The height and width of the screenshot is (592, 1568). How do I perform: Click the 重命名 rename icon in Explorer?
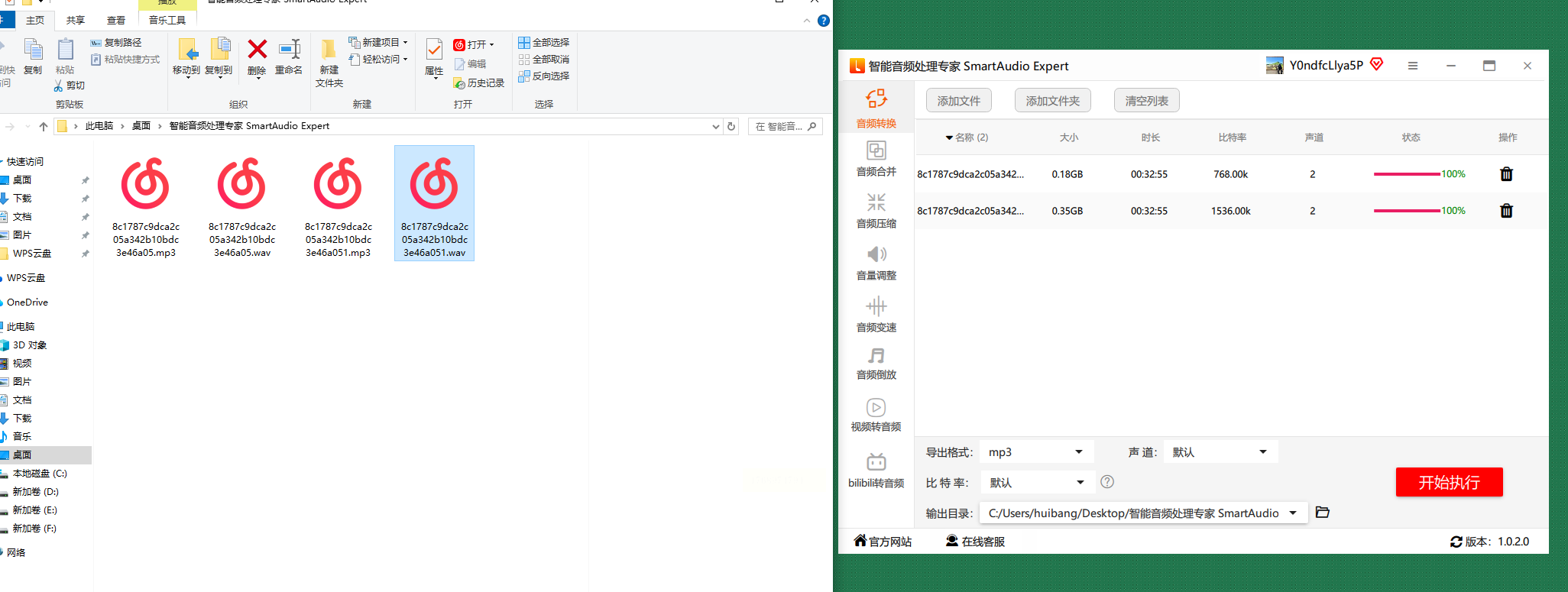[x=289, y=57]
